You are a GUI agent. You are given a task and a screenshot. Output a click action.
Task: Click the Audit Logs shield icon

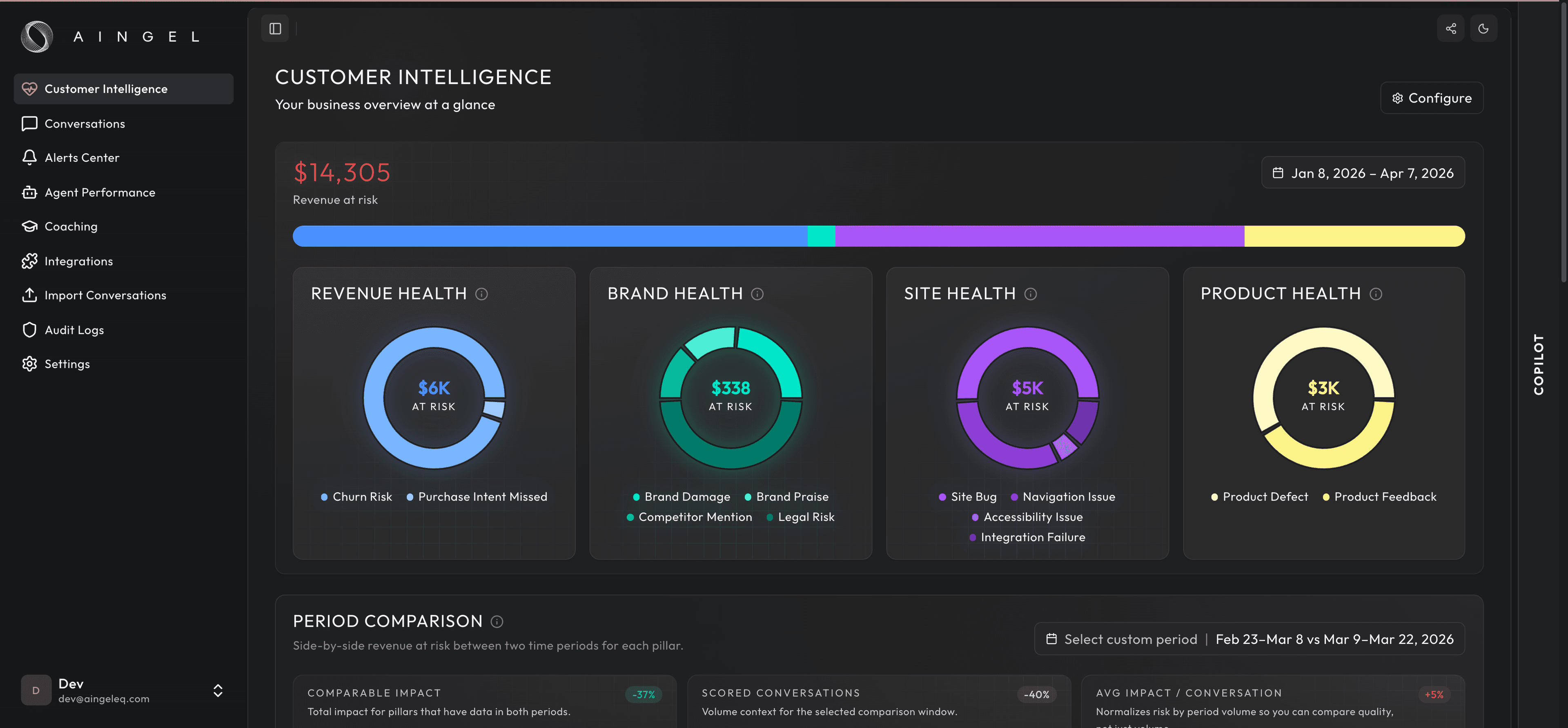click(x=29, y=330)
